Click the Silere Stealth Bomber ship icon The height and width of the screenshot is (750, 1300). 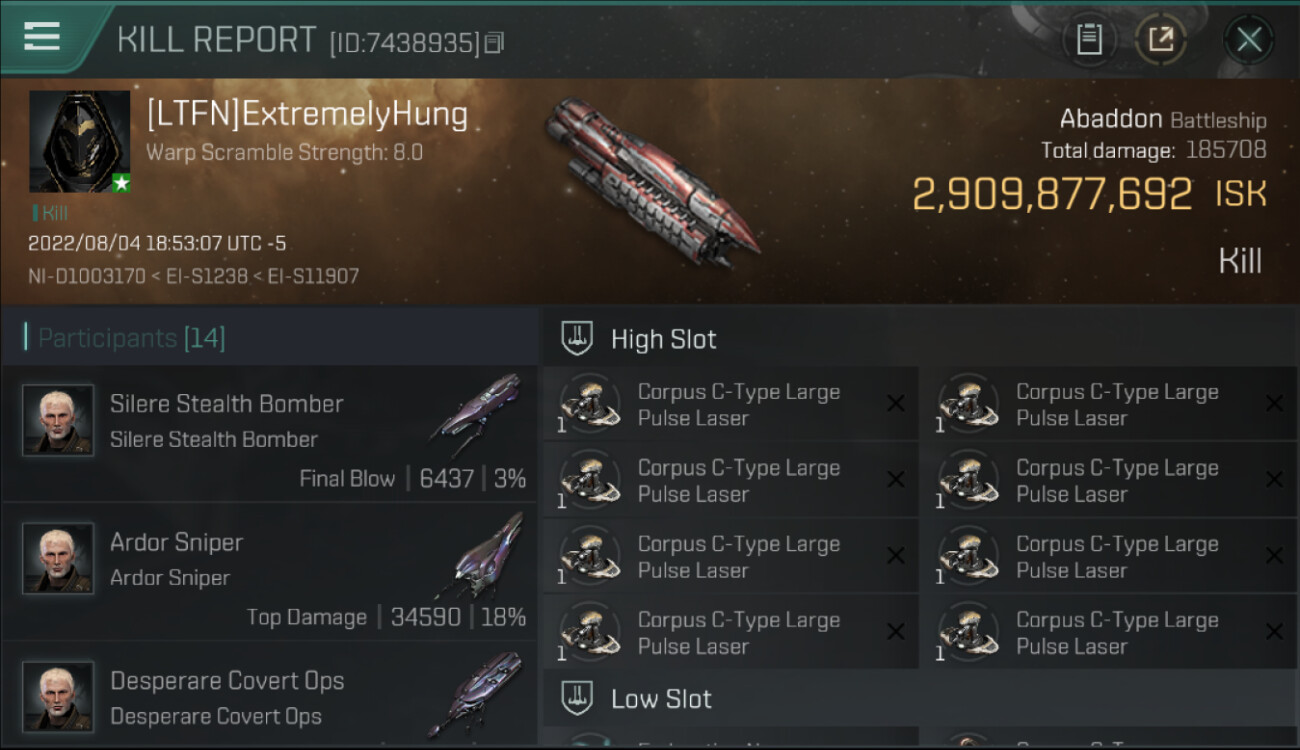click(478, 408)
